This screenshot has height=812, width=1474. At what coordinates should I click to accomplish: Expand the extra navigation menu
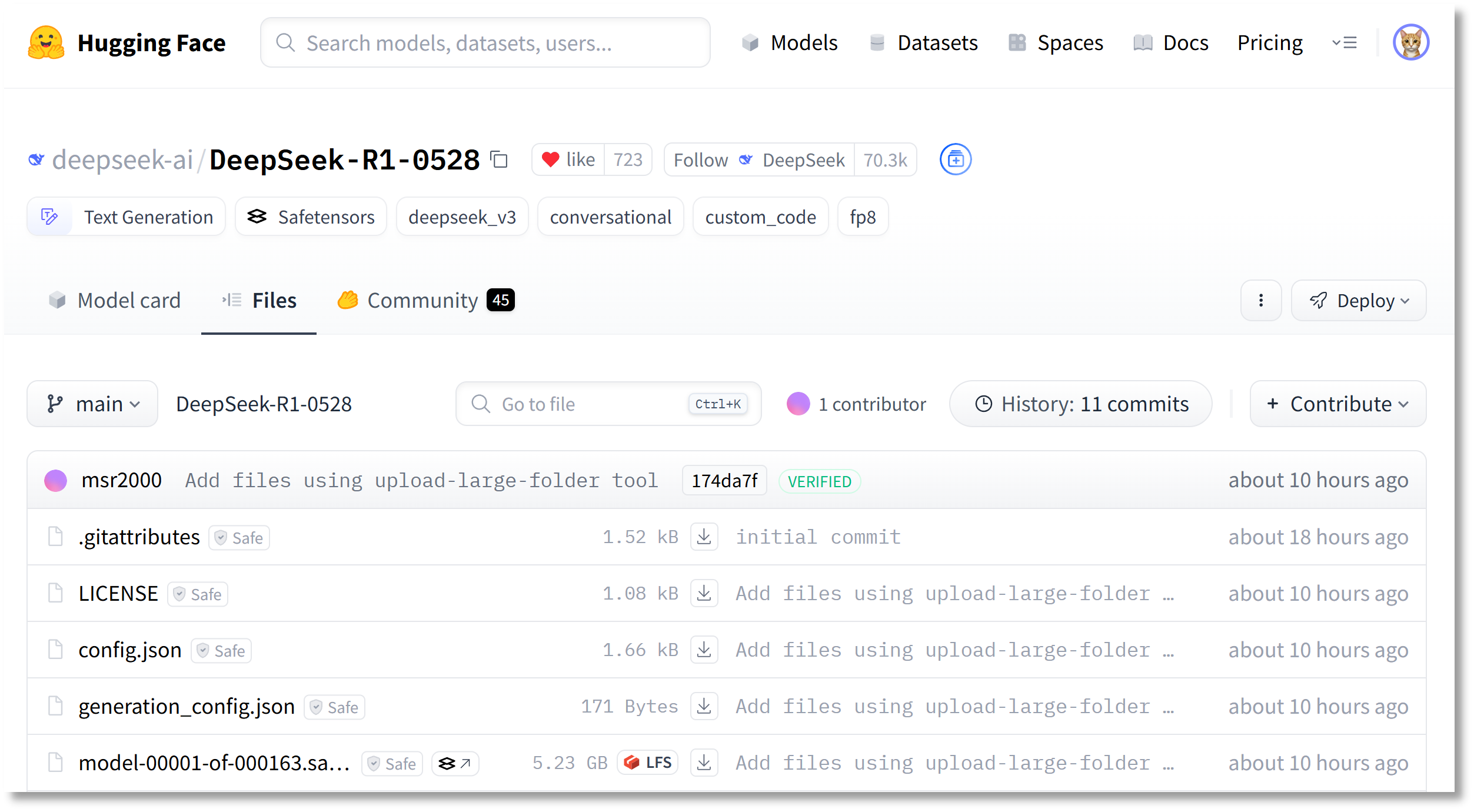1345,42
